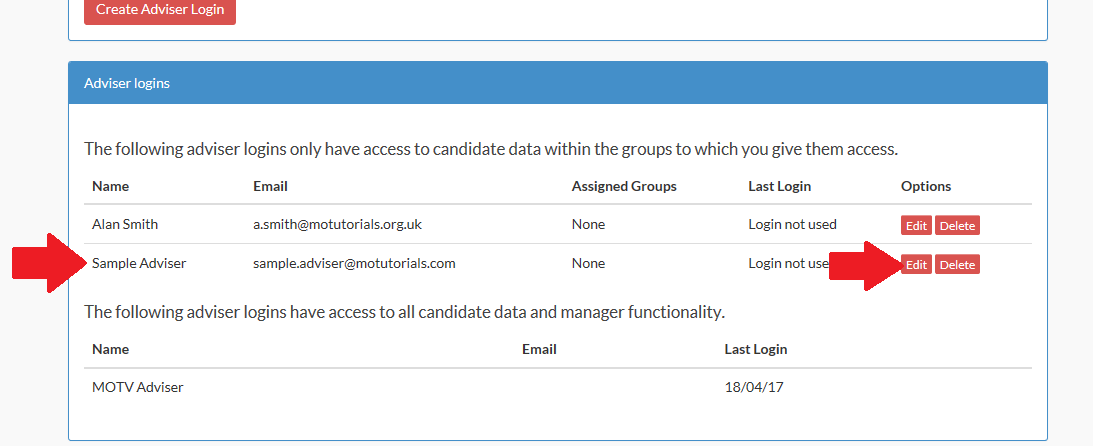Click the Adviser logins panel header
The width and height of the screenshot is (1093, 446).
(557, 83)
